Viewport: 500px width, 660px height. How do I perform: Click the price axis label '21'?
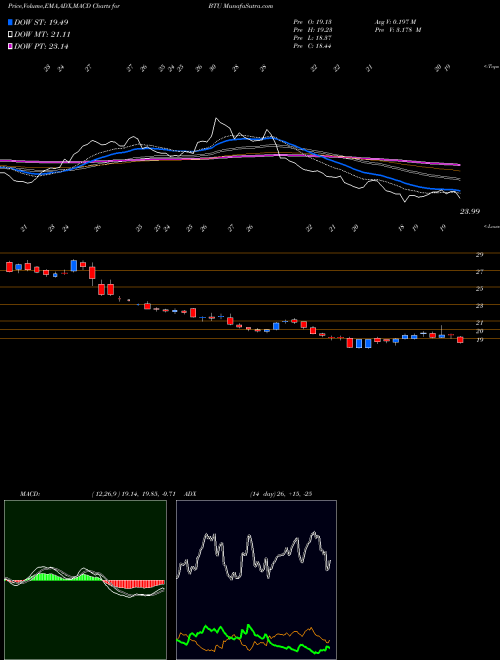point(479,323)
